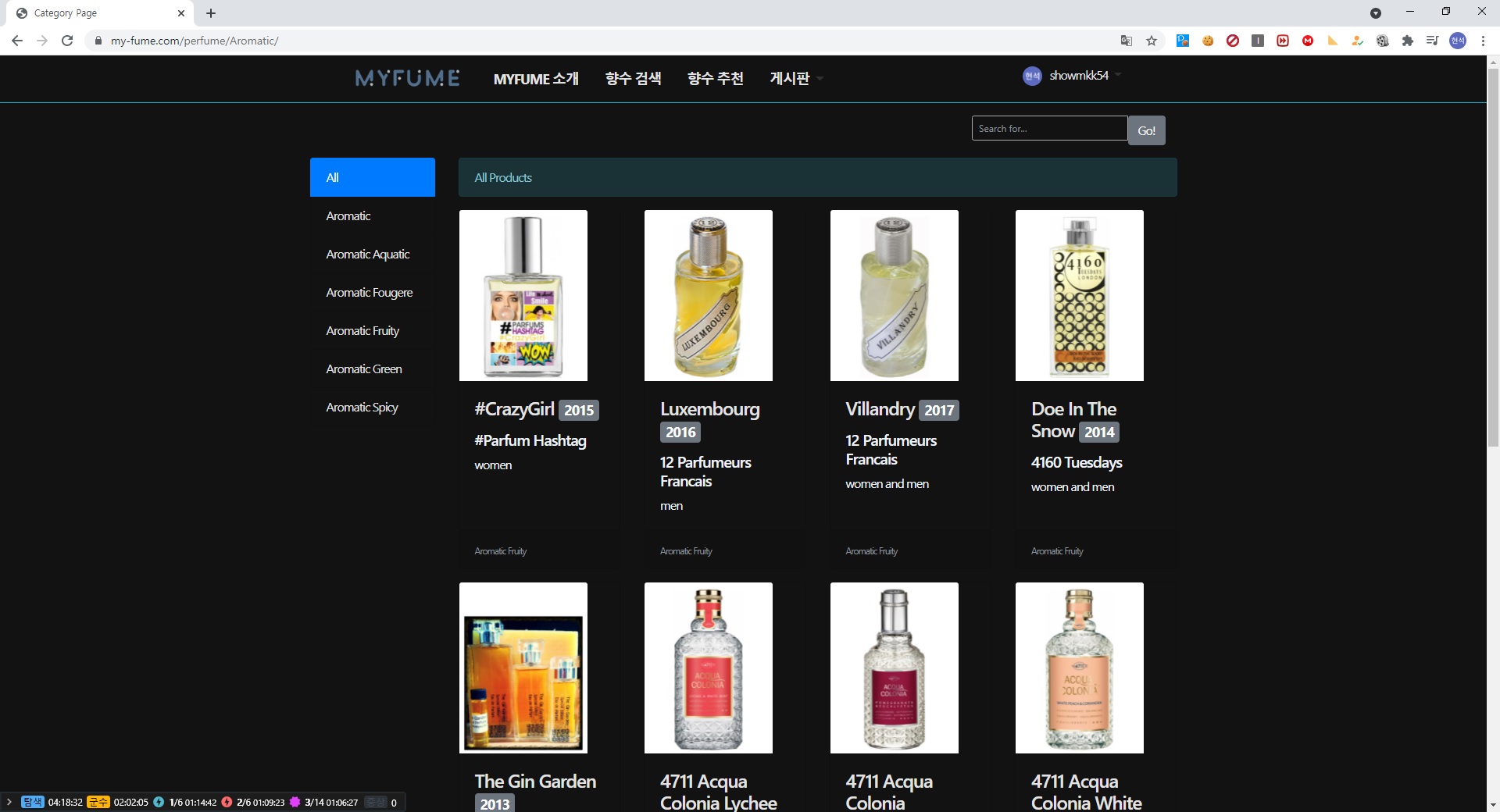Open the 향수 검색 nav menu item
The height and width of the screenshot is (812, 1500).
pyautogui.click(x=633, y=78)
